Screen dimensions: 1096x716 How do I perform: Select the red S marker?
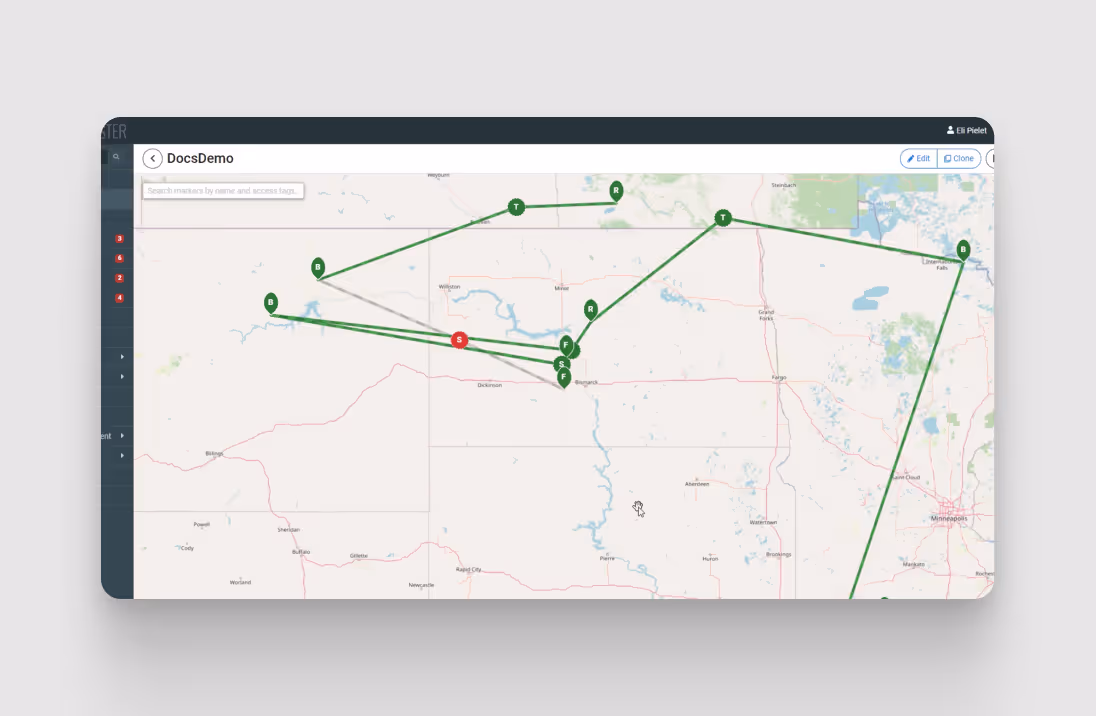tap(459, 340)
